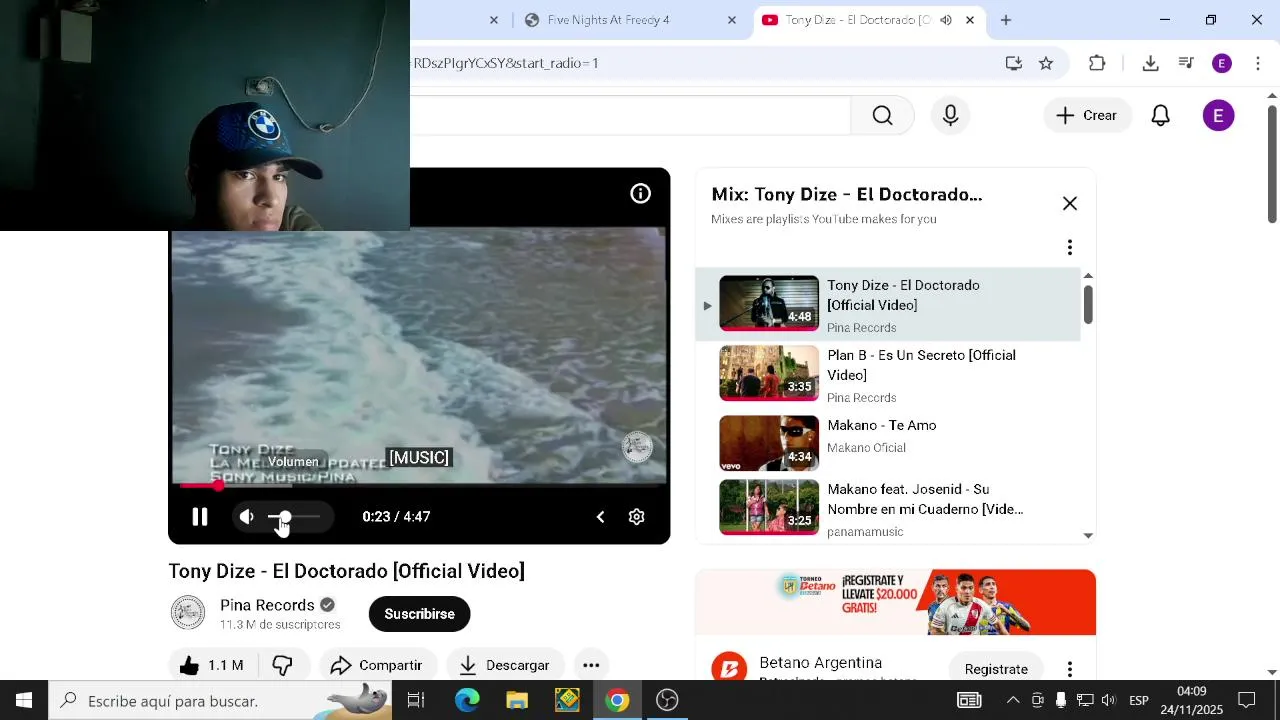Pause the video playback
Screen dimensions: 1280x720
200,517
